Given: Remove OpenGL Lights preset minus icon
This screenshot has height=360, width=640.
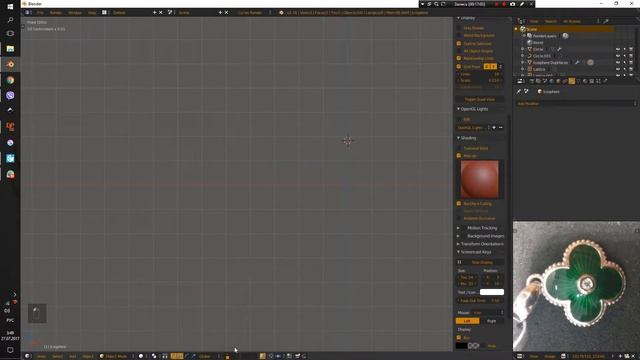Looking at the screenshot, I should point(501,127).
